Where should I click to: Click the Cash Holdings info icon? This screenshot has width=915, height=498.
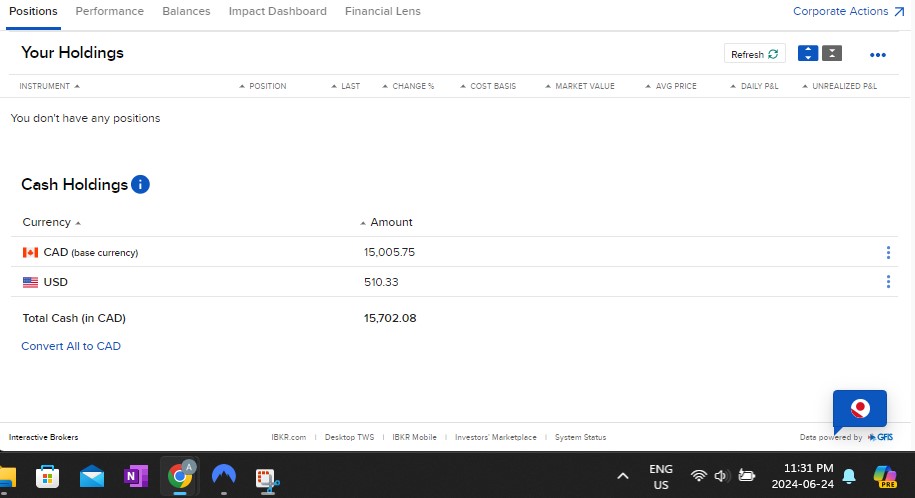coord(140,185)
